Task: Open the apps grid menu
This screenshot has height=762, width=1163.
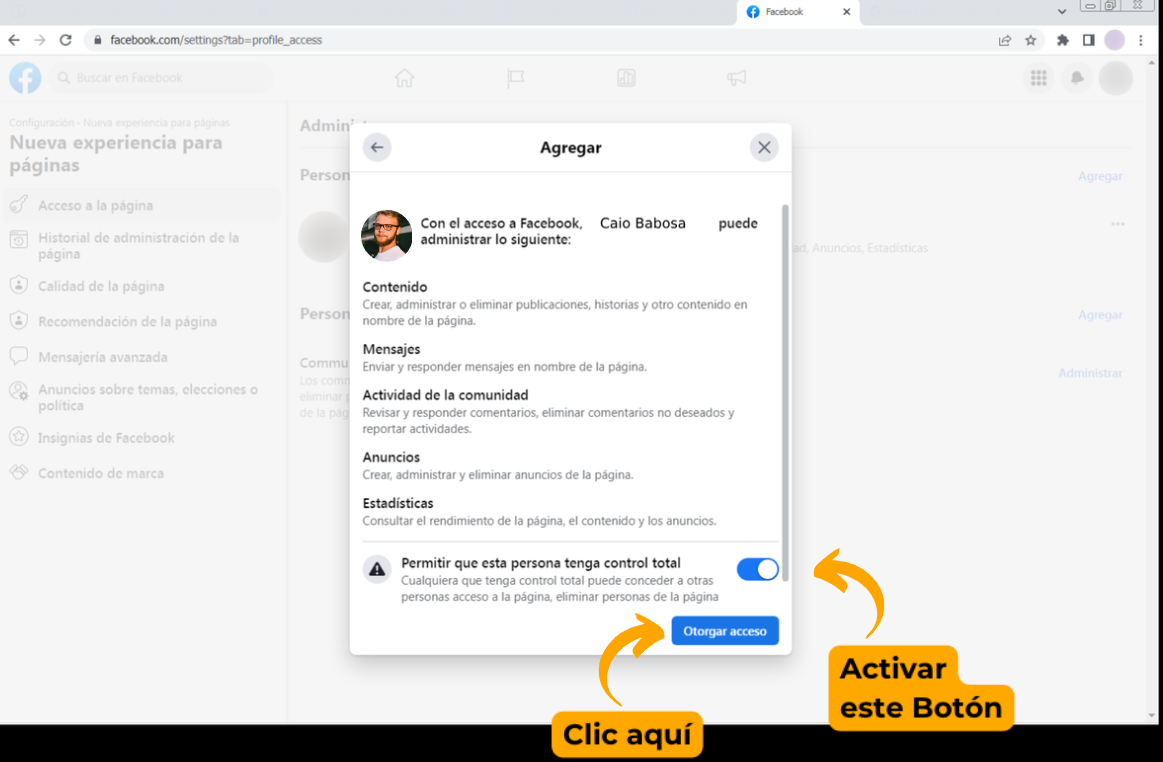Action: tap(1038, 78)
